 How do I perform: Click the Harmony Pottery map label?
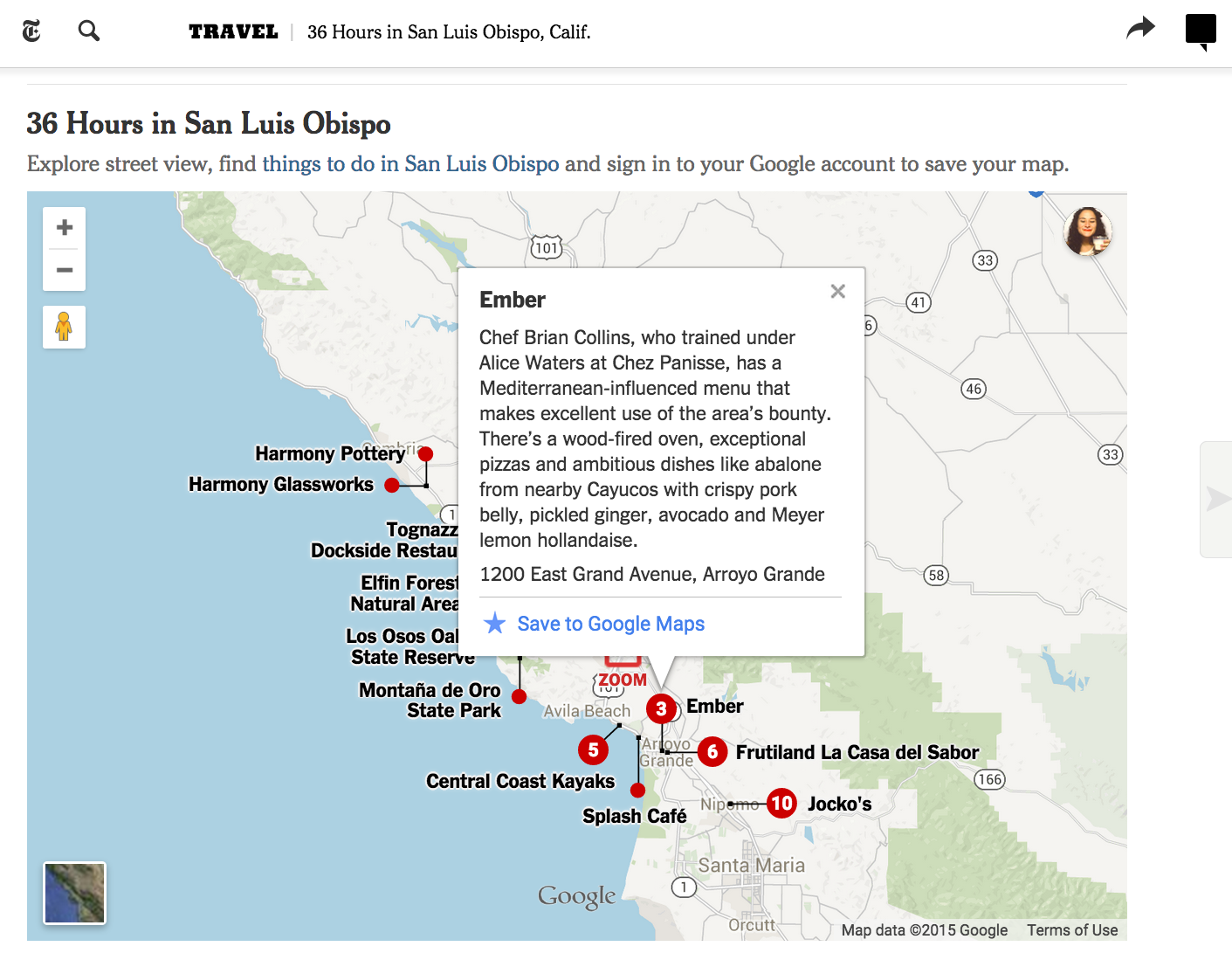pyautogui.click(x=330, y=453)
